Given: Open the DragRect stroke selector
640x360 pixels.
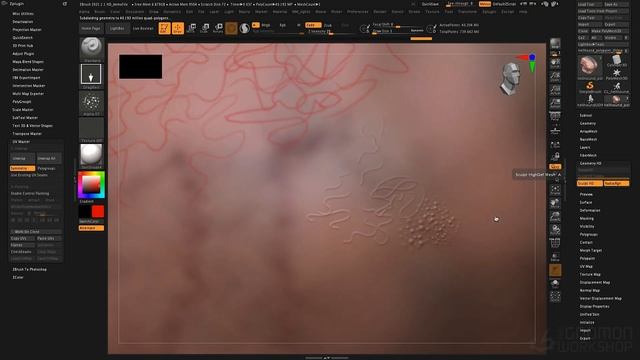Looking at the screenshot, I should tap(91, 76).
